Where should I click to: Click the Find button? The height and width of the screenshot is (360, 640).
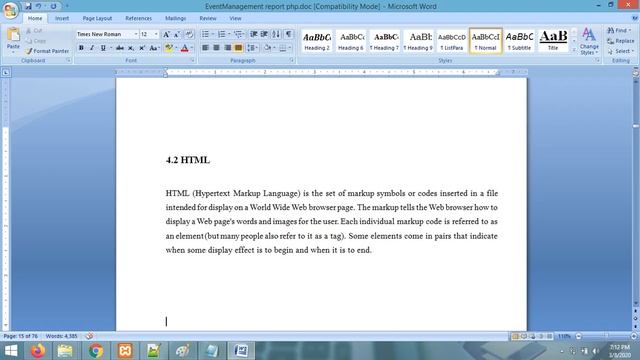click(619, 31)
